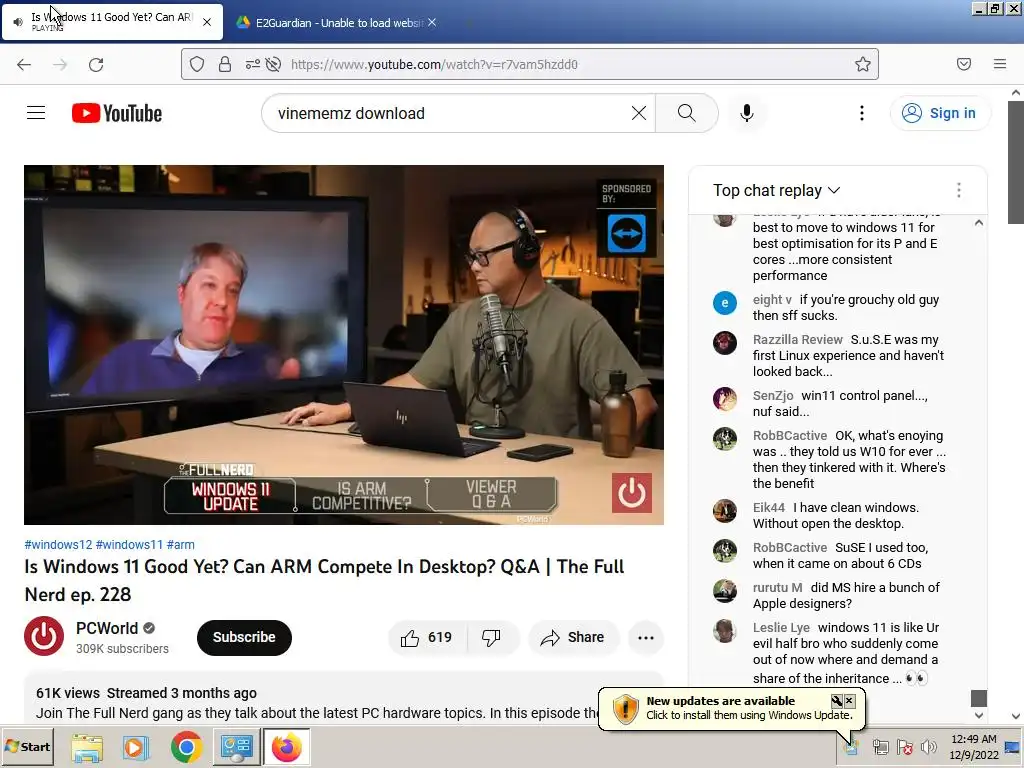Image resolution: width=1024 pixels, height=768 pixels.
Task: Click the page vertical scrollbar thumb
Action: click(1016, 161)
